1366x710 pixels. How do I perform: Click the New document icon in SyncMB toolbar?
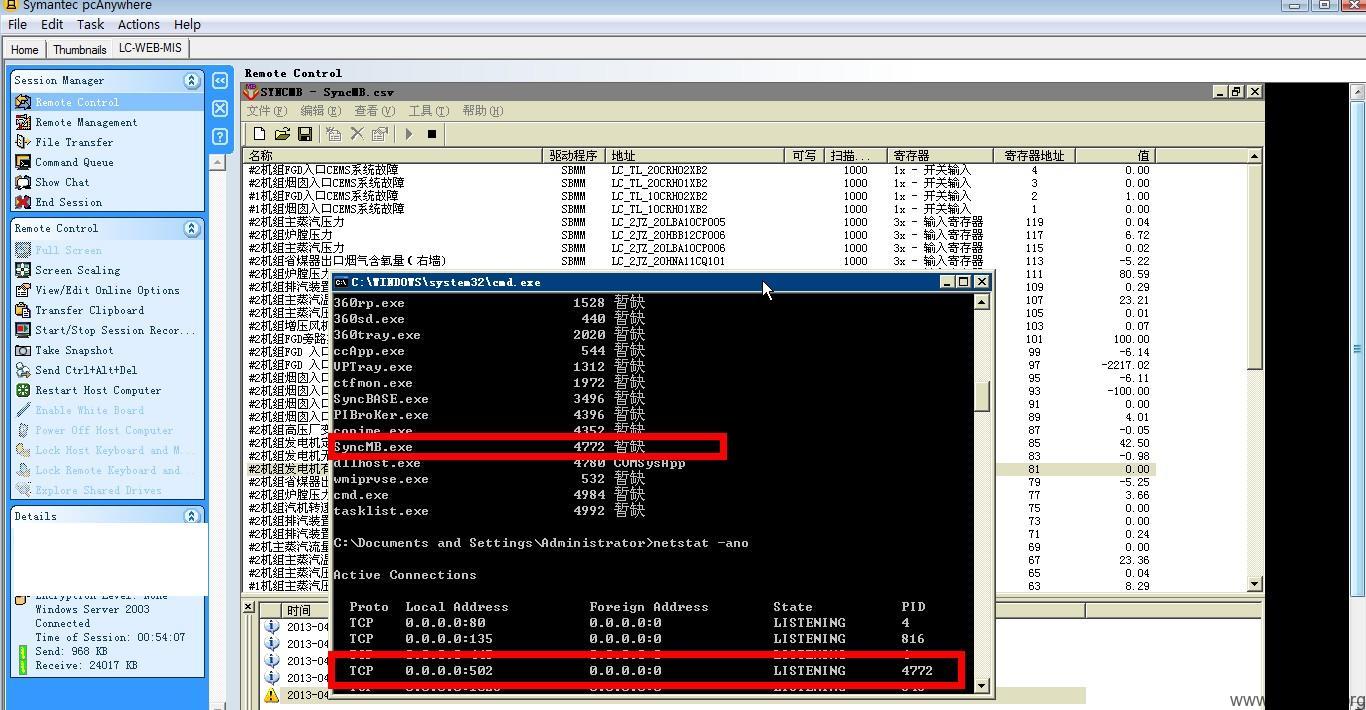(x=259, y=134)
